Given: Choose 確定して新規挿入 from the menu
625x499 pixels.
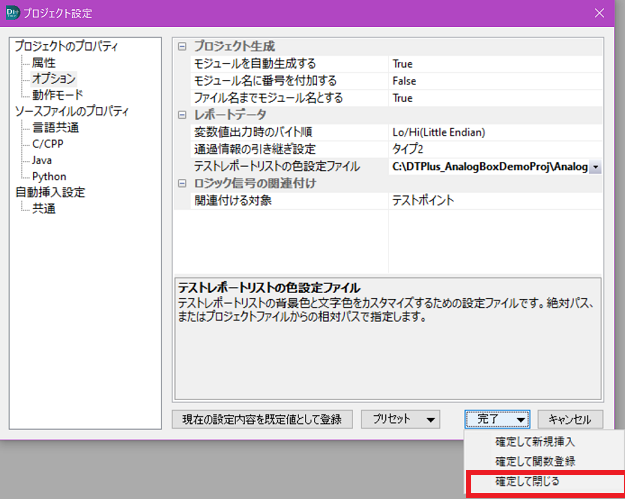Looking at the screenshot, I should coord(534,441).
